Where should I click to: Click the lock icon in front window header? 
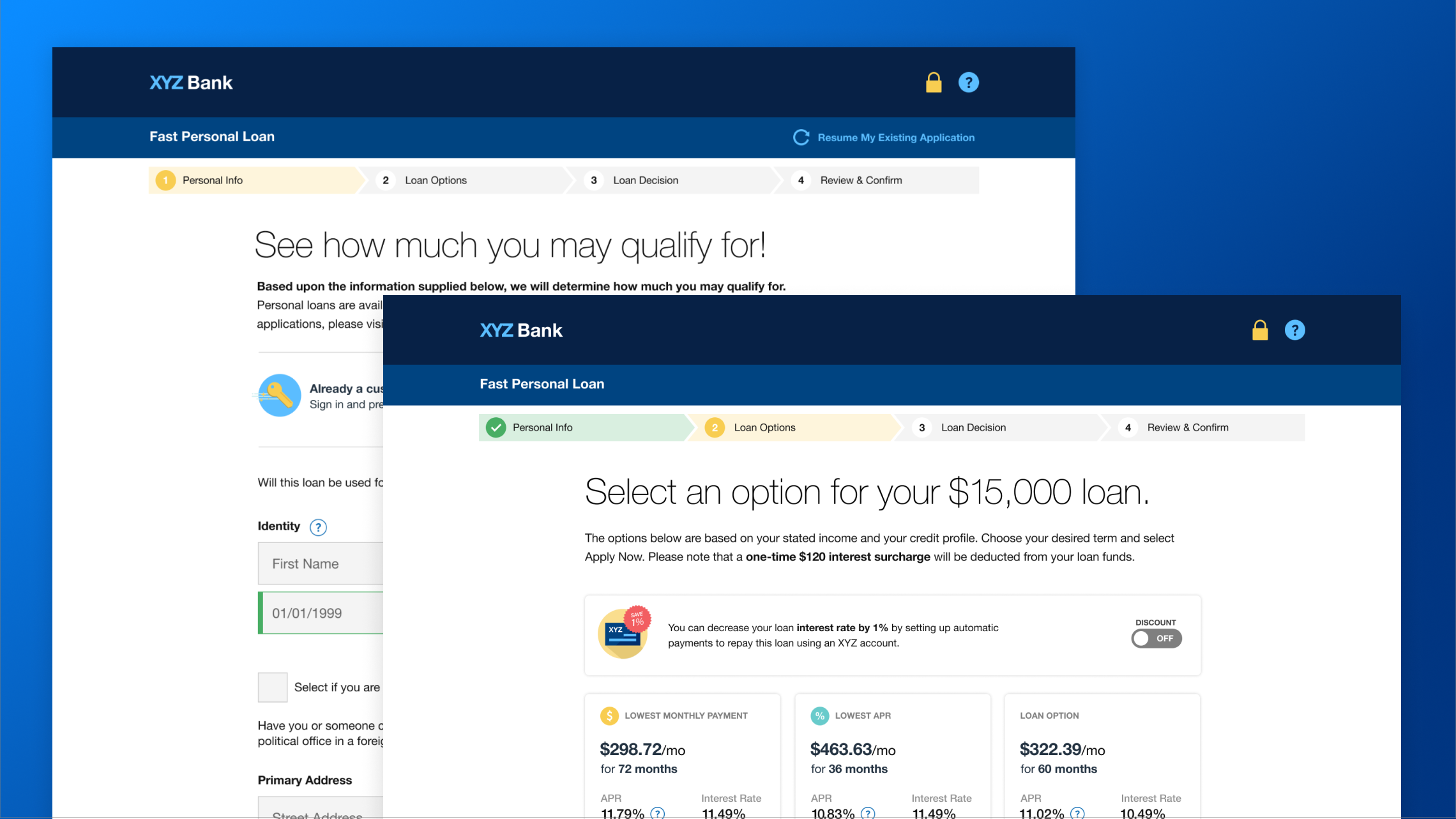click(1260, 330)
